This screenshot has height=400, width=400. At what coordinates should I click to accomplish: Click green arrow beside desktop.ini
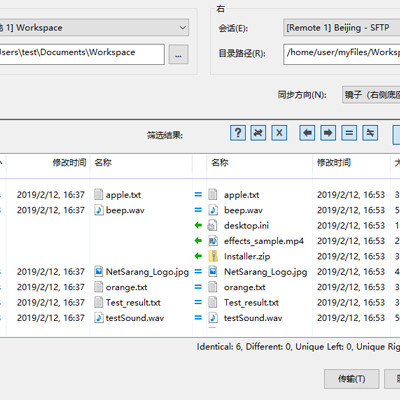(x=198, y=226)
